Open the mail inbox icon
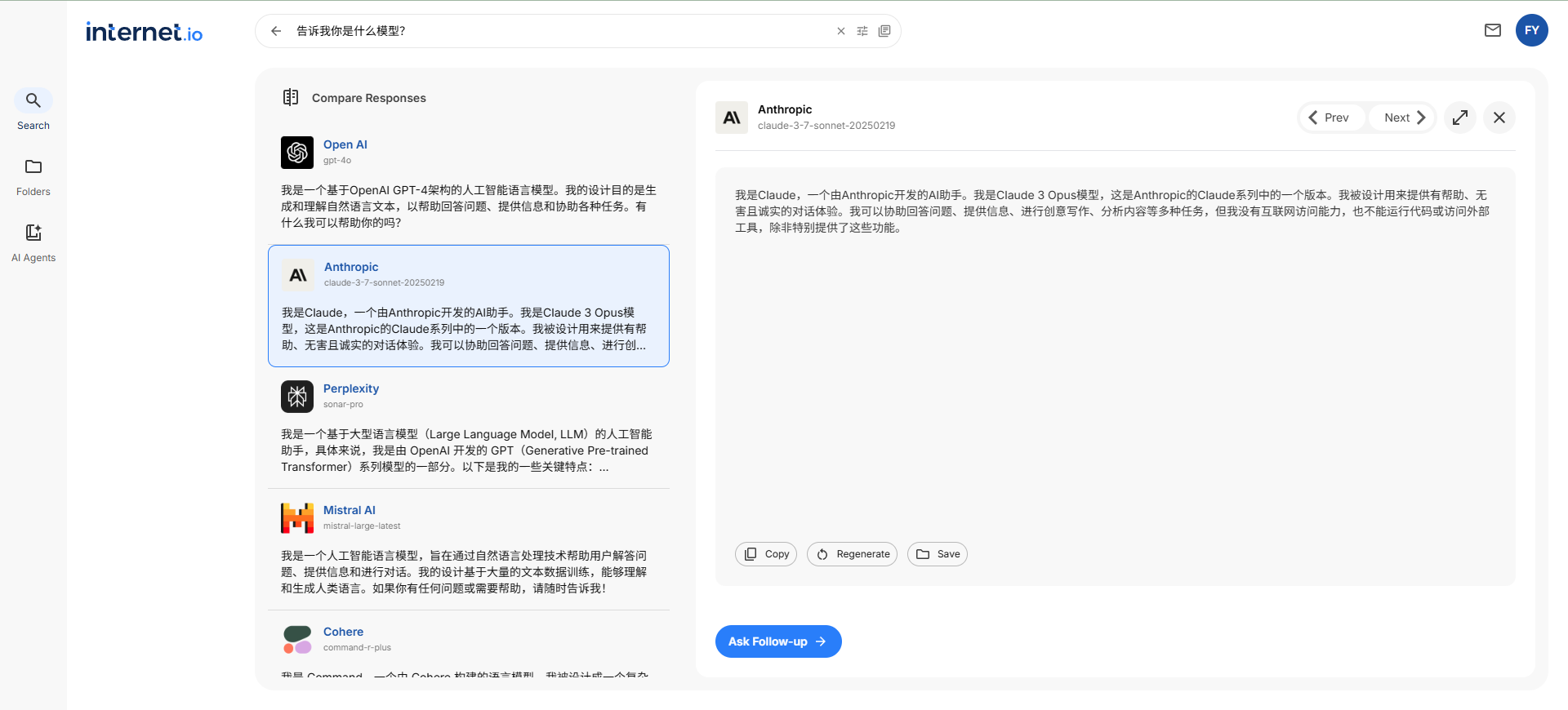 coord(1493,30)
